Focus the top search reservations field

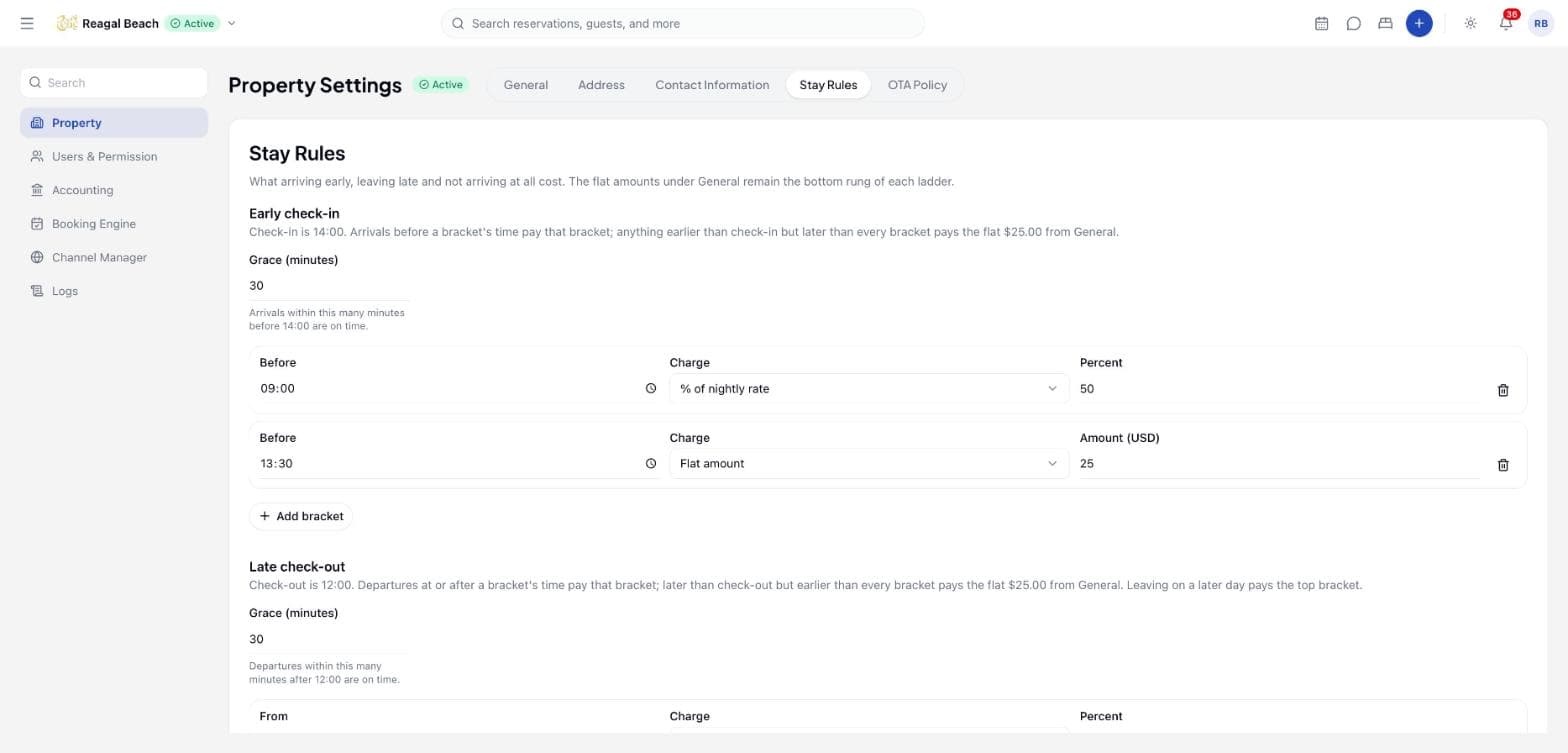pos(683,23)
